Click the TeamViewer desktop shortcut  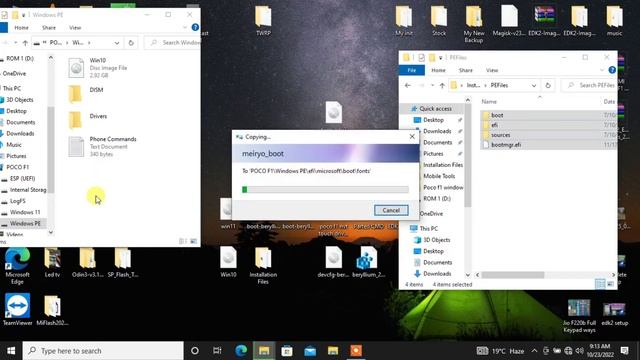[x=18, y=309]
